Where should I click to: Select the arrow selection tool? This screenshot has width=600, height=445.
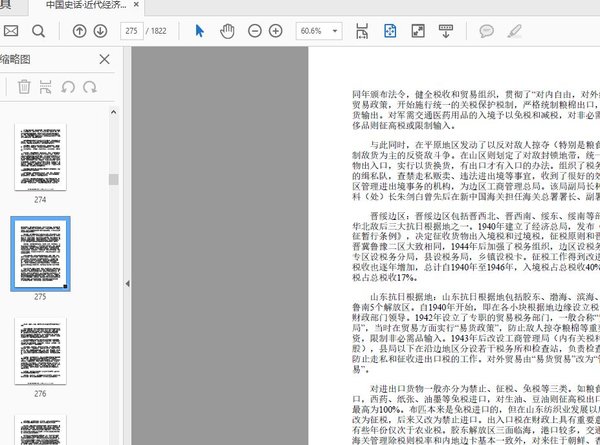199,31
